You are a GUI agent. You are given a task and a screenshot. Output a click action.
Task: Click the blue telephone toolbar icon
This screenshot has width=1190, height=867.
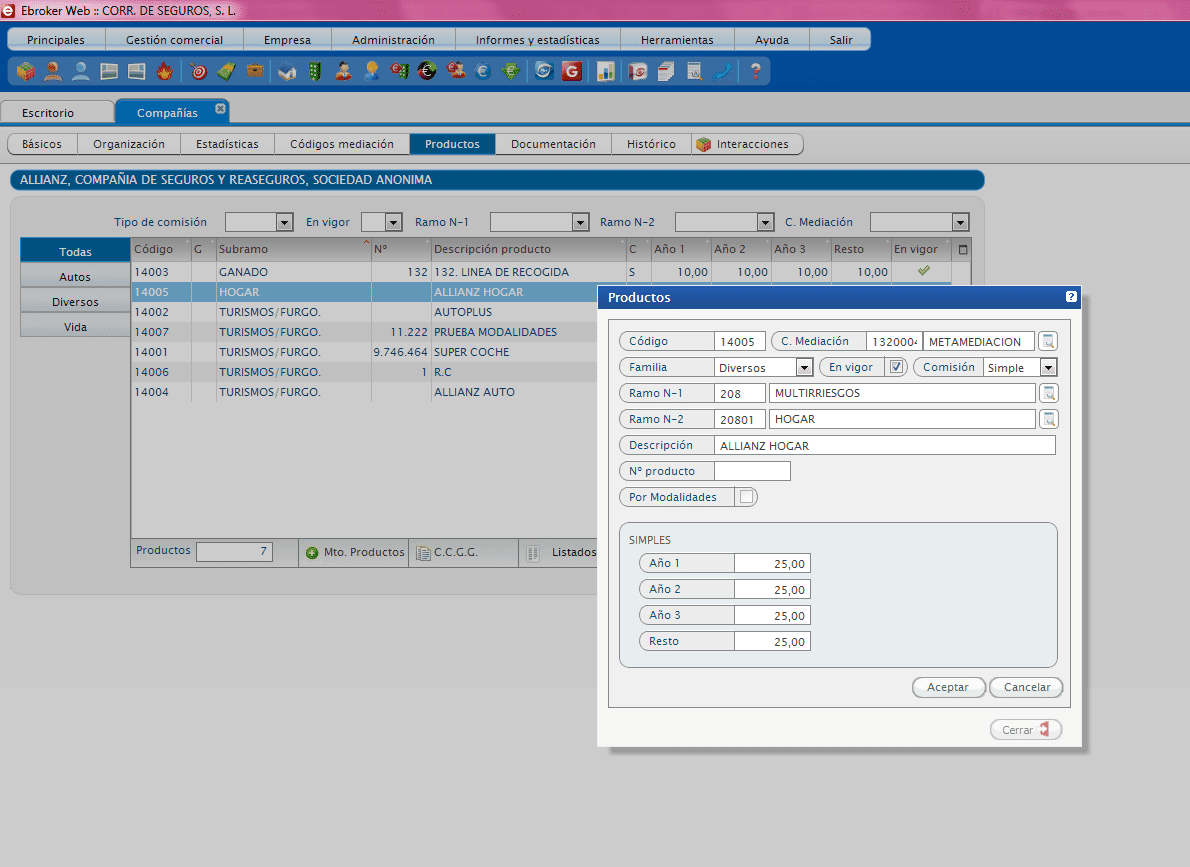pyautogui.click(x=722, y=71)
